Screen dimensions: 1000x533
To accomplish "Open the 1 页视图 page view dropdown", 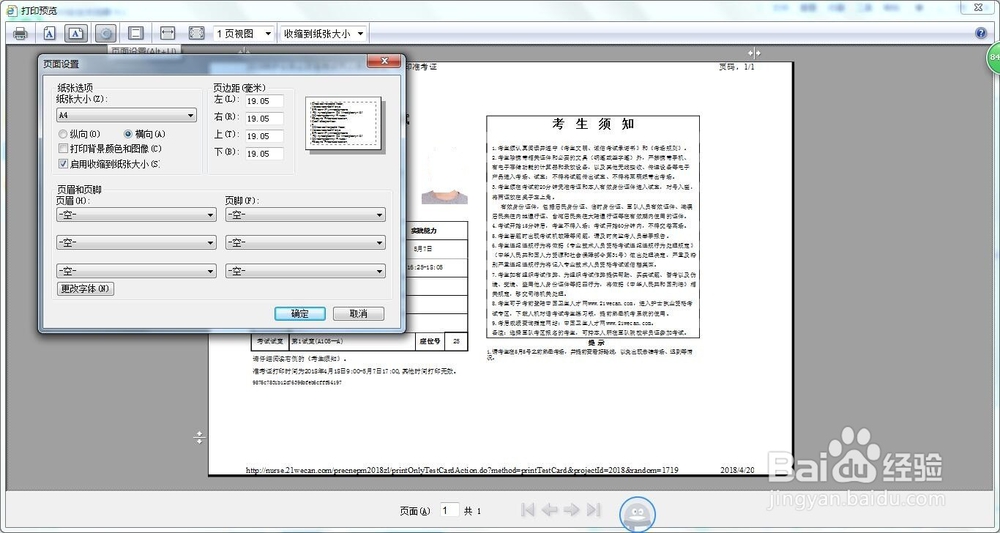I will (x=244, y=34).
